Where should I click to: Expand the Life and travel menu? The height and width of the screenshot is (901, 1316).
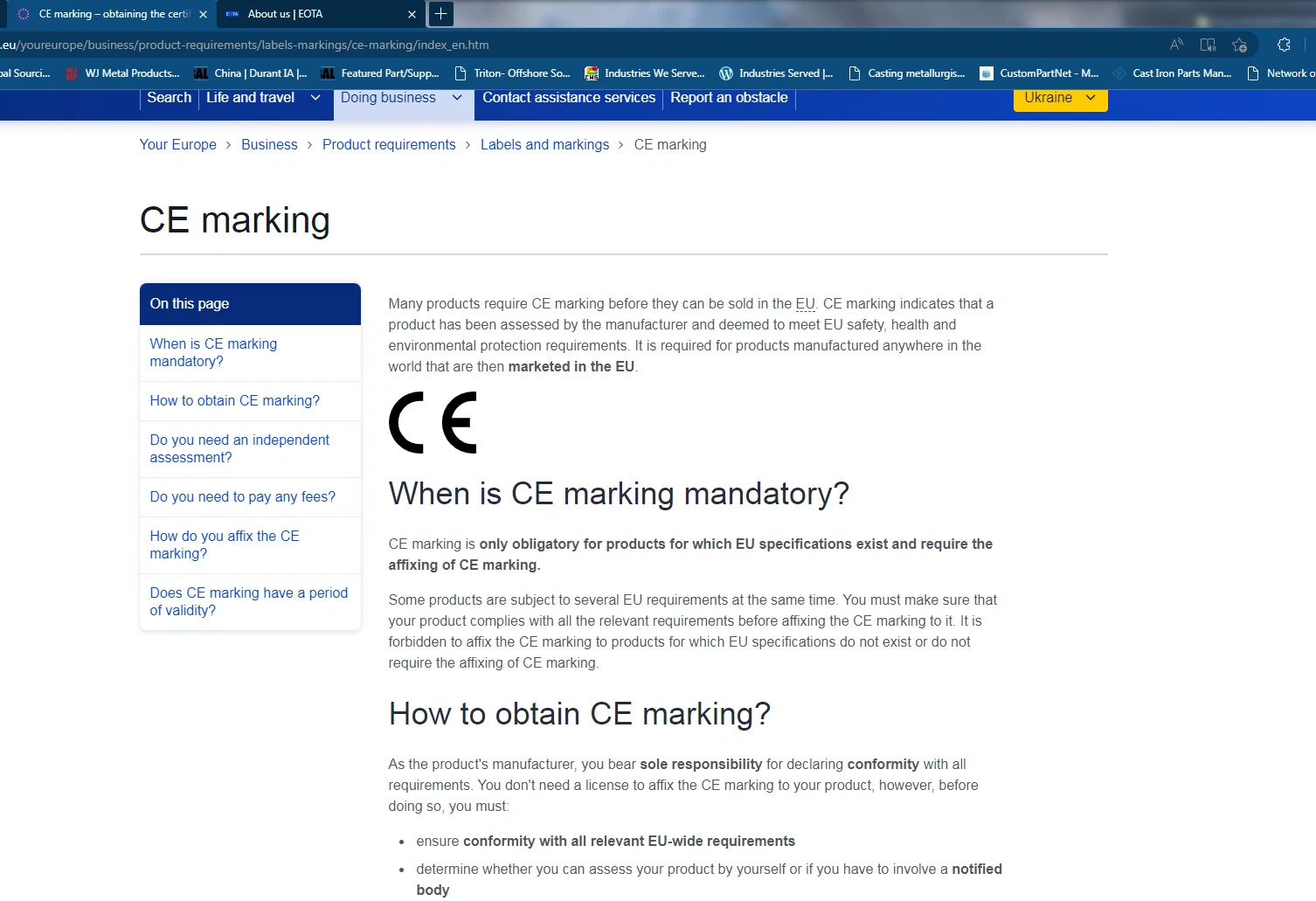[262, 98]
